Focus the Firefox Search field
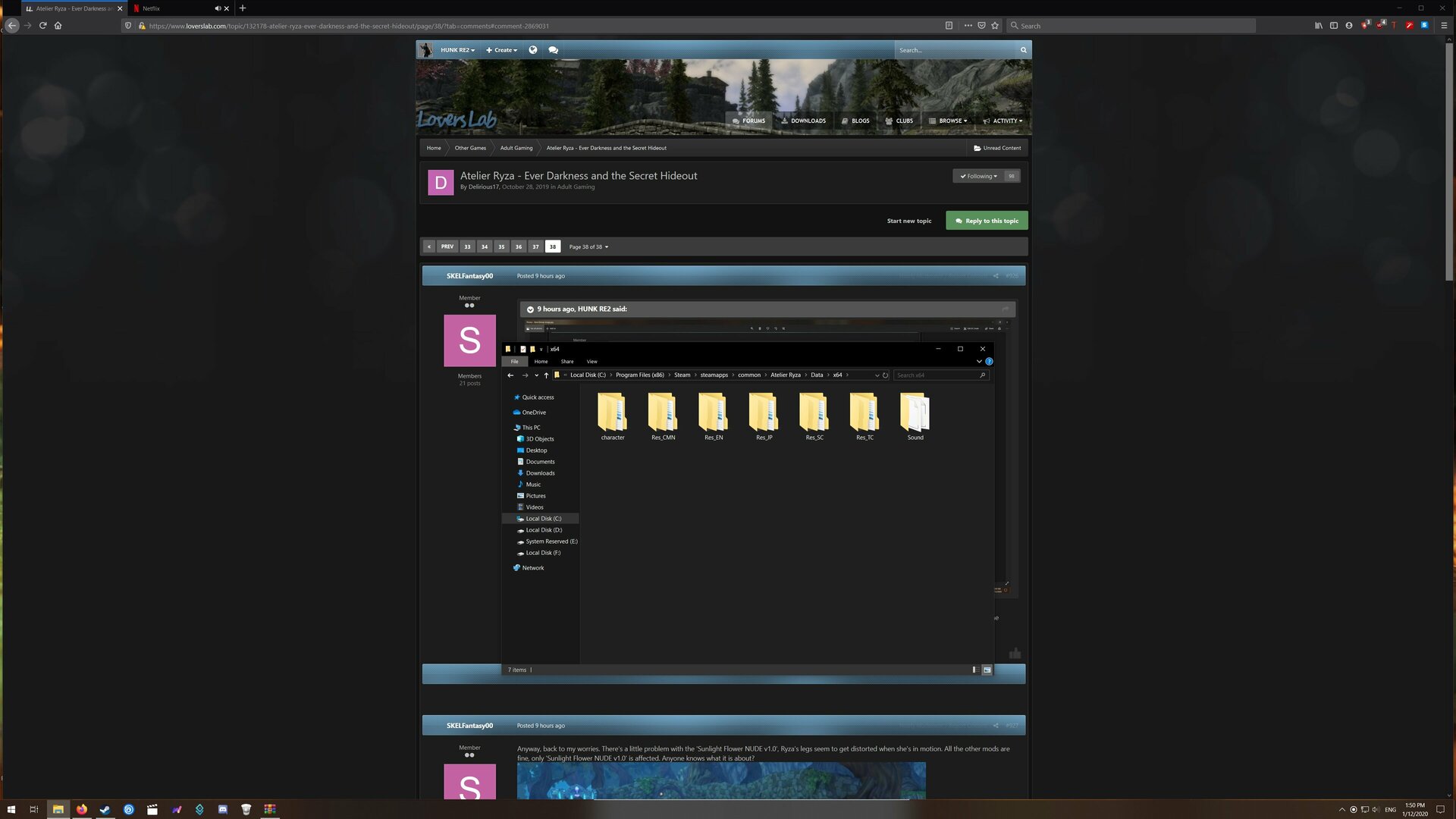This screenshot has height=819, width=1456. tap(1131, 26)
